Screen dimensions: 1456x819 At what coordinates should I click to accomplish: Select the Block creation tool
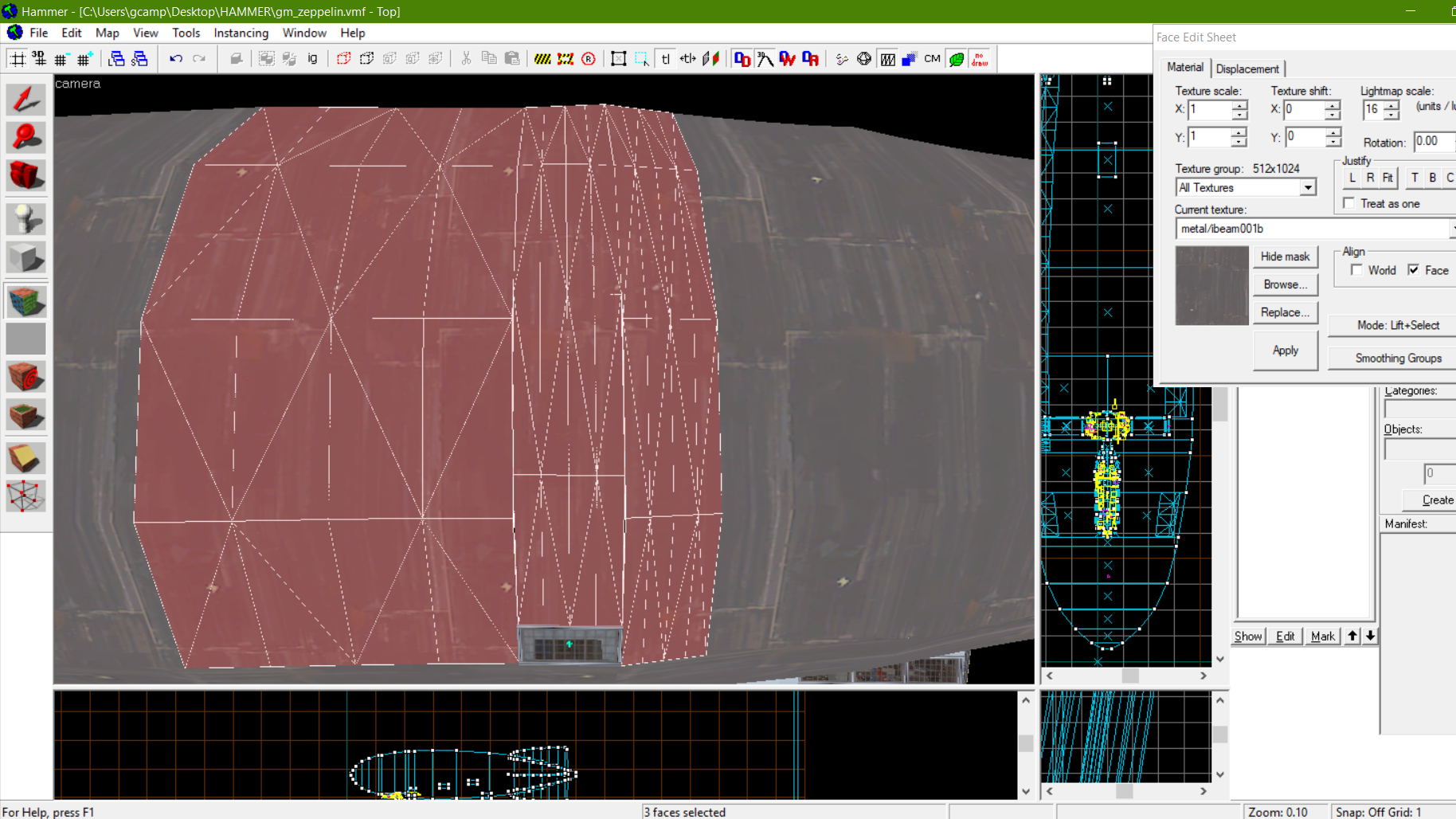point(25,257)
